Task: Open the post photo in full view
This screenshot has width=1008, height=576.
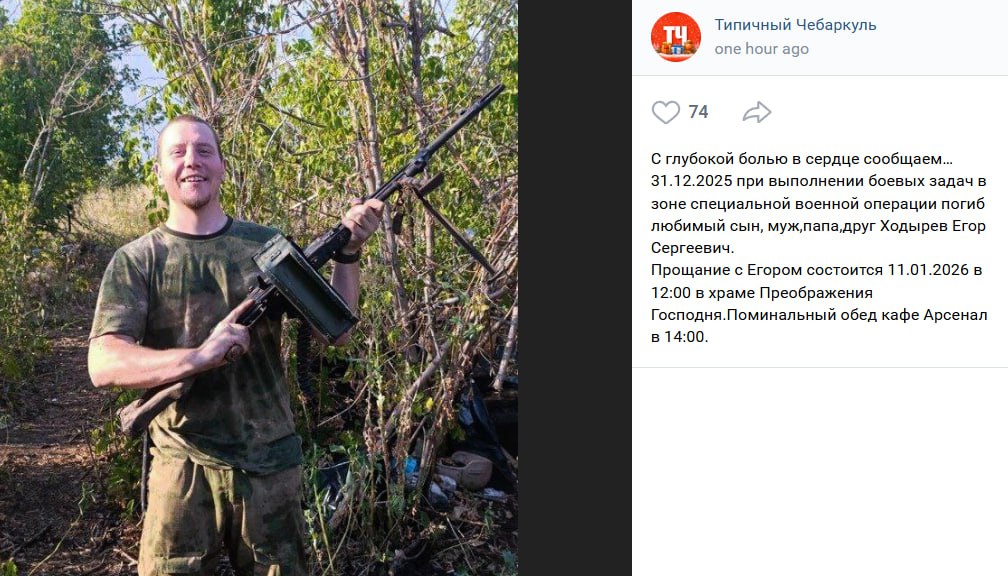Action: (258, 288)
